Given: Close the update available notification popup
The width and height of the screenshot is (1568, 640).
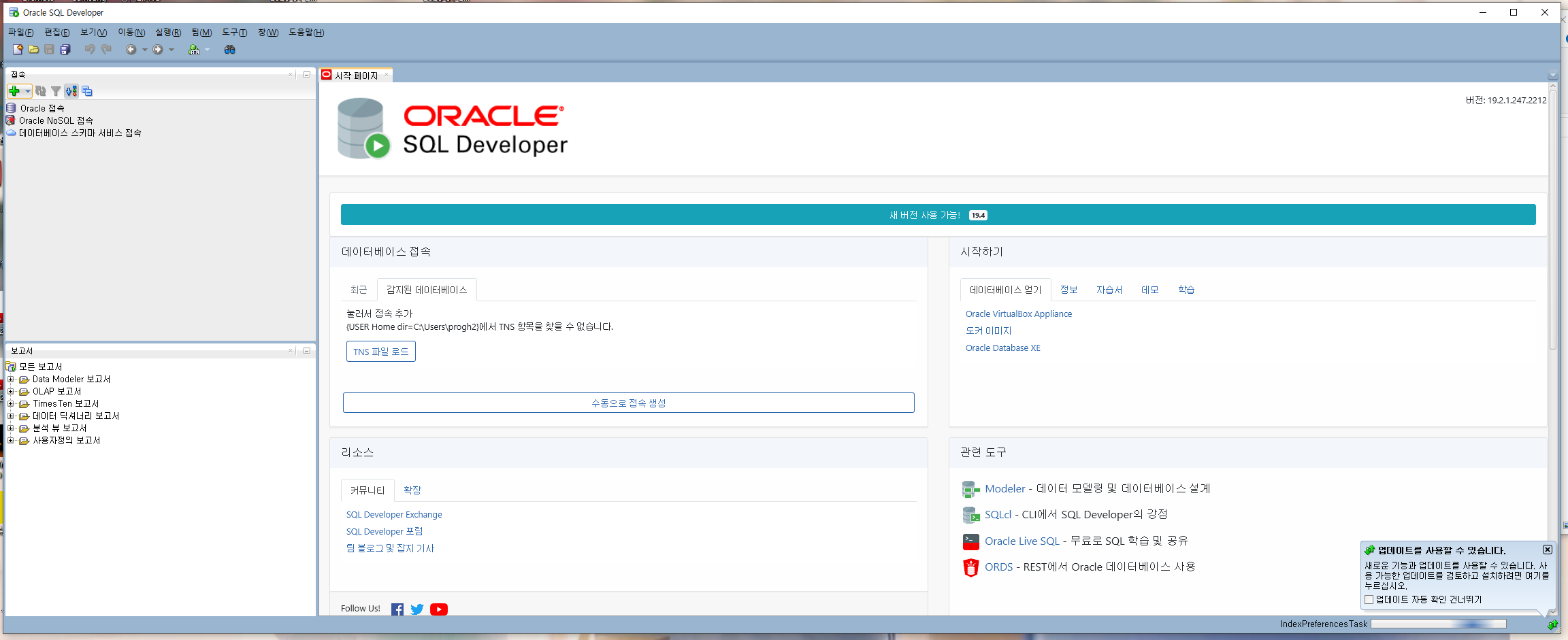Looking at the screenshot, I should point(1548,550).
